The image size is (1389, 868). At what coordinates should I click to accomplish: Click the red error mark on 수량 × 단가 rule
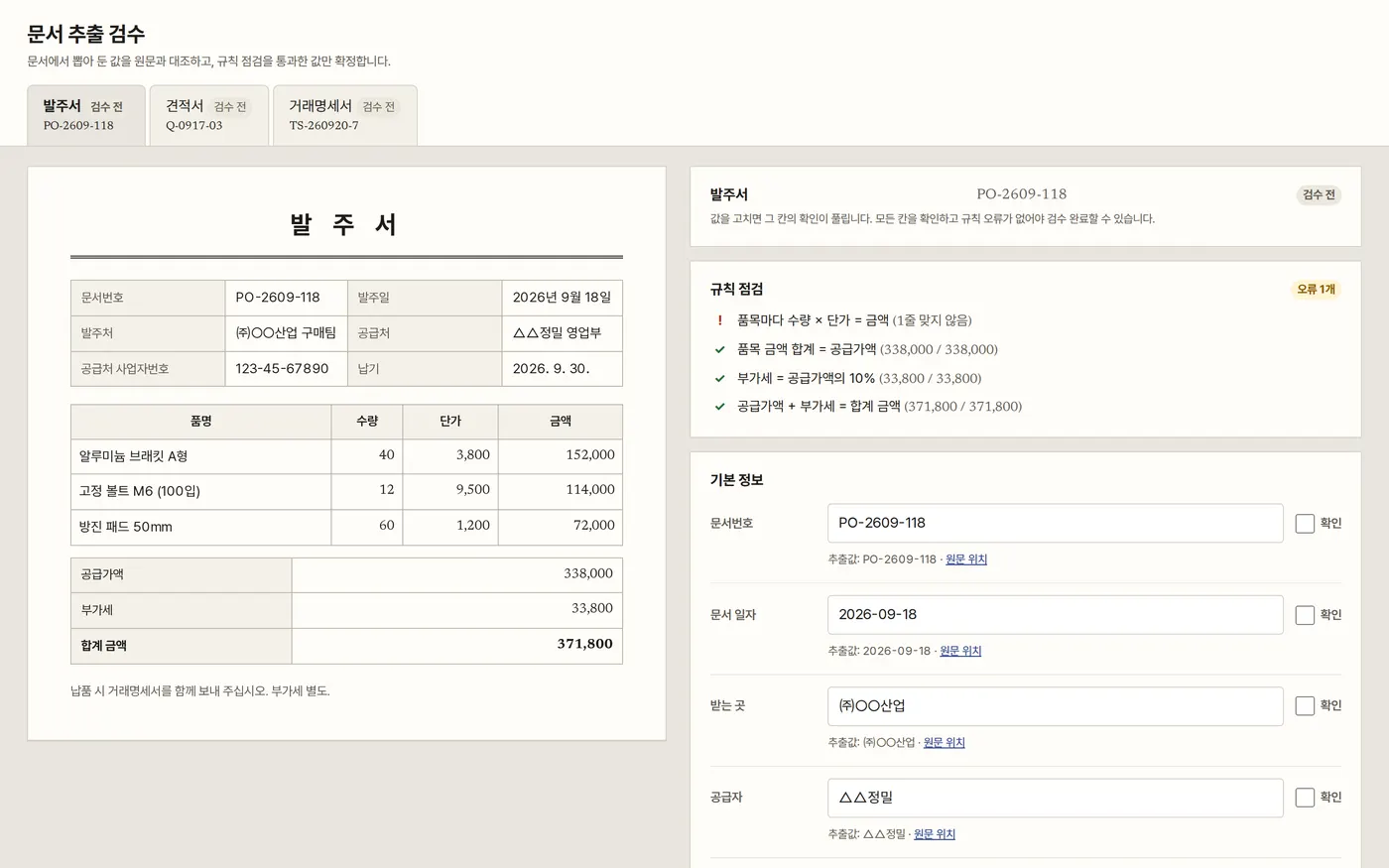click(720, 320)
